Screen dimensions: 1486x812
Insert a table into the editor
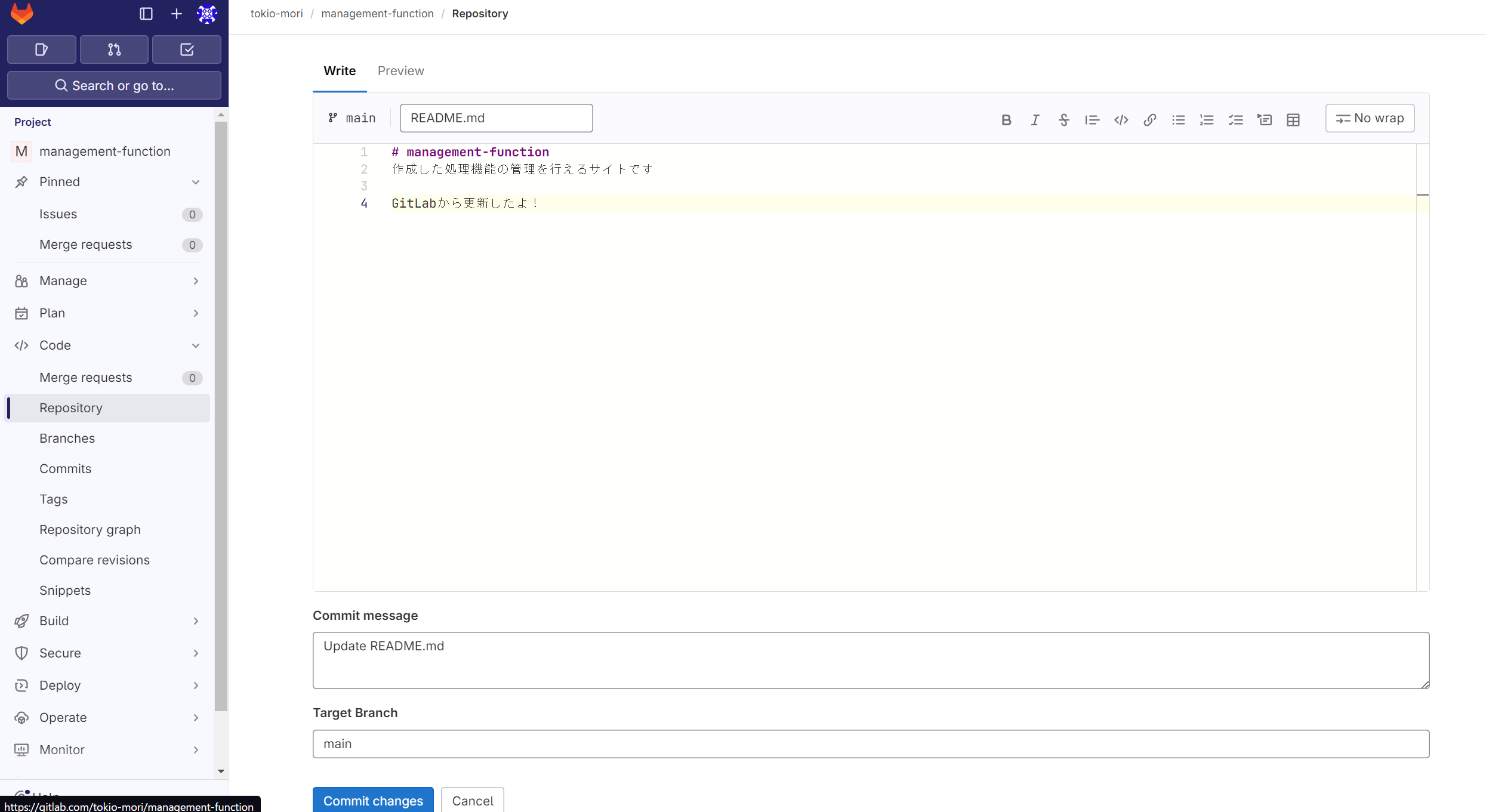click(x=1293, y=119)
